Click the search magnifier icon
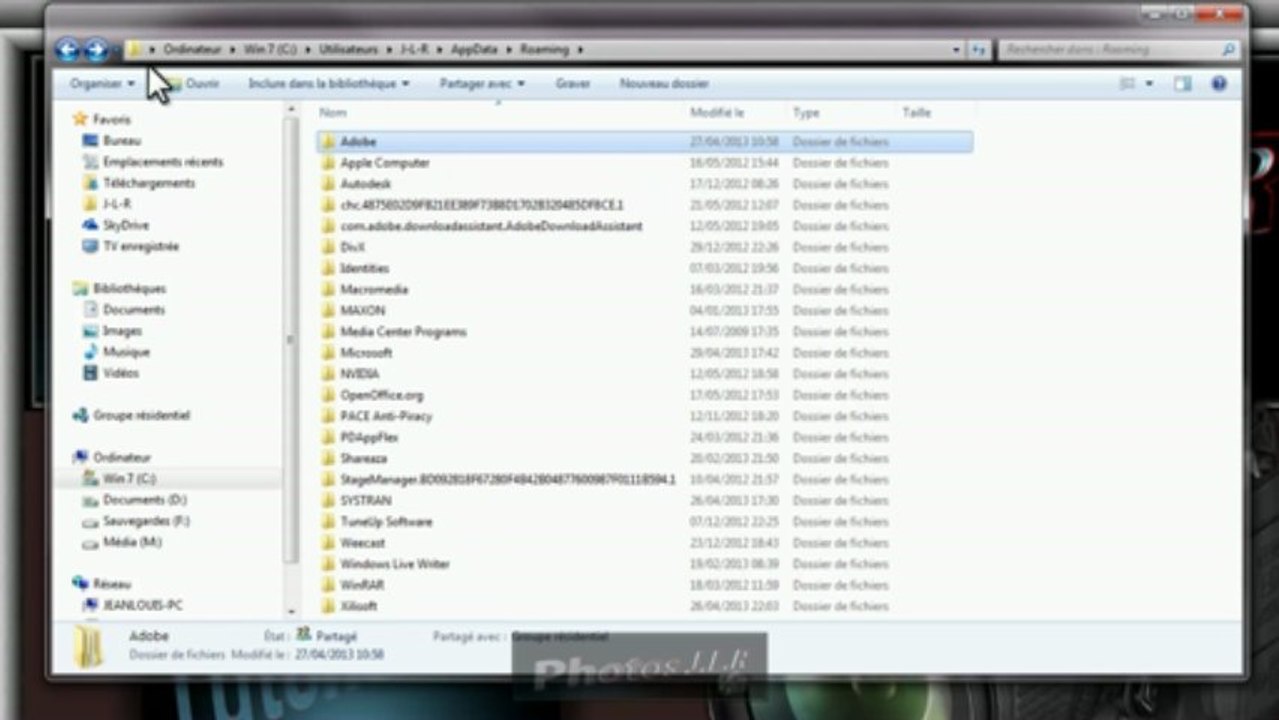 (x=1228, y=49)
